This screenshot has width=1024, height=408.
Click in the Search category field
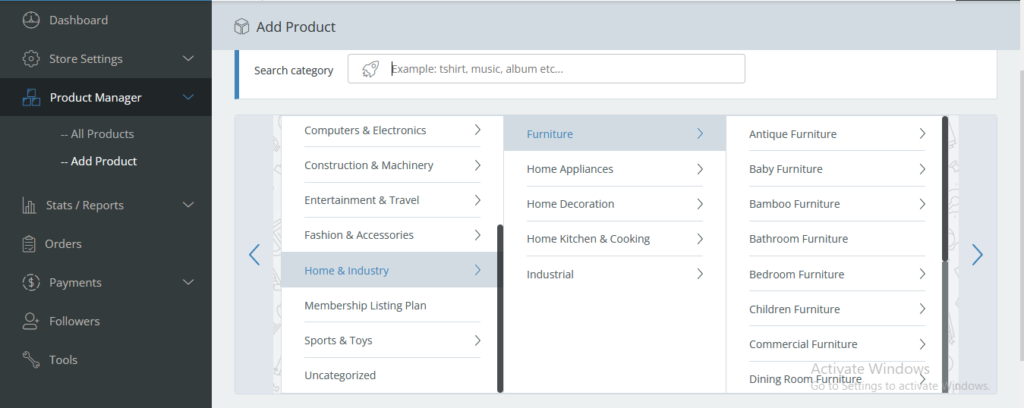click(x=565, y=69)
